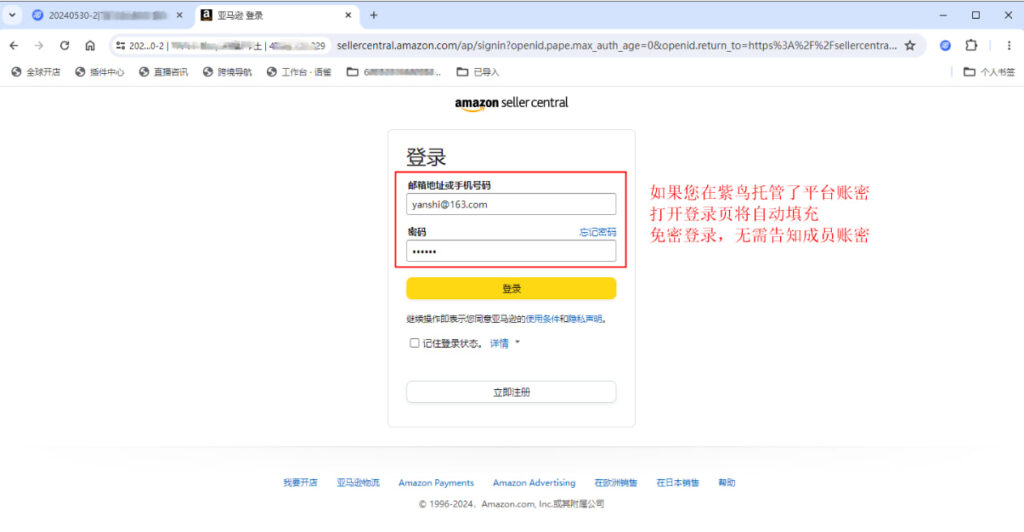The height and width of the screenshot is (532, 1024).
Task: Click the 立即注册 button
Action: (x=511, y=392)
